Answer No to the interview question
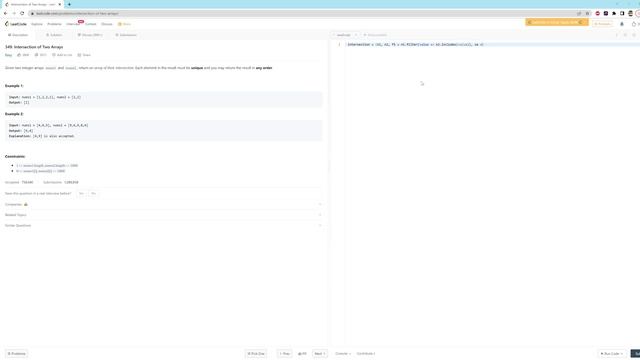 click(x=93, y=193)
